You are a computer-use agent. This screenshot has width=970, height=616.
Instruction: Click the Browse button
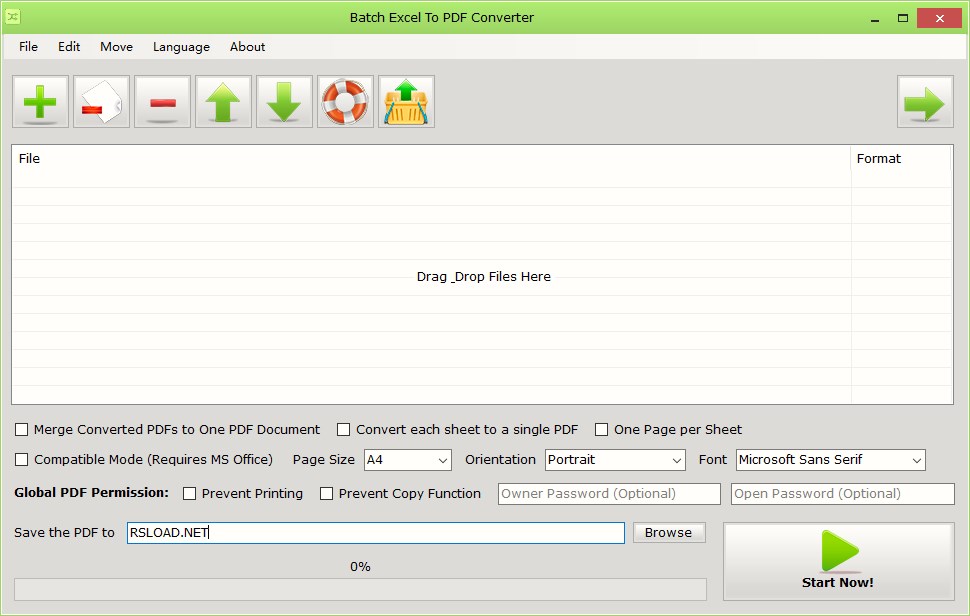point(668,532)
